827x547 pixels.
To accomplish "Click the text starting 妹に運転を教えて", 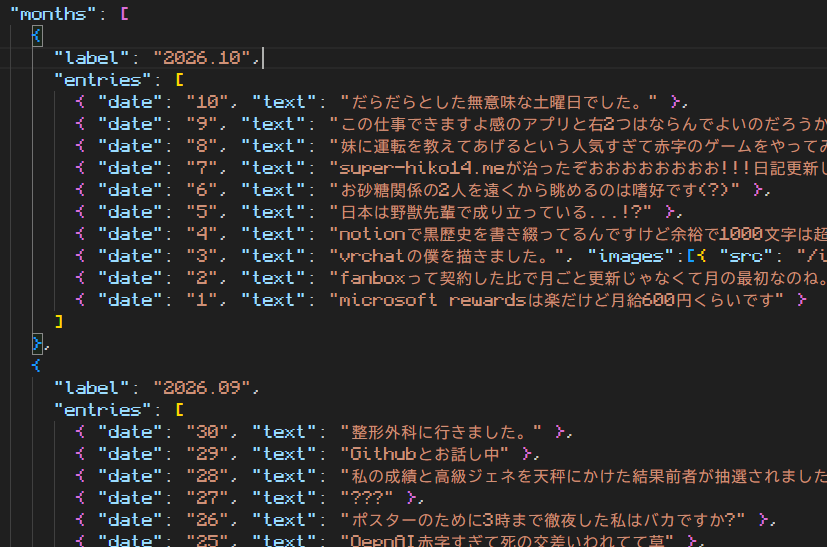I will tap(578, 146).
